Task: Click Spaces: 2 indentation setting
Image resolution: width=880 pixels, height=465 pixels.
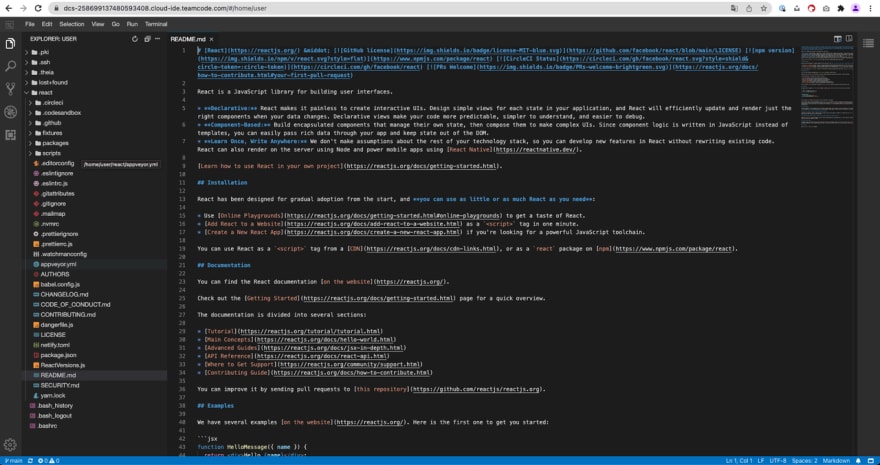Action: pos(805,461)
